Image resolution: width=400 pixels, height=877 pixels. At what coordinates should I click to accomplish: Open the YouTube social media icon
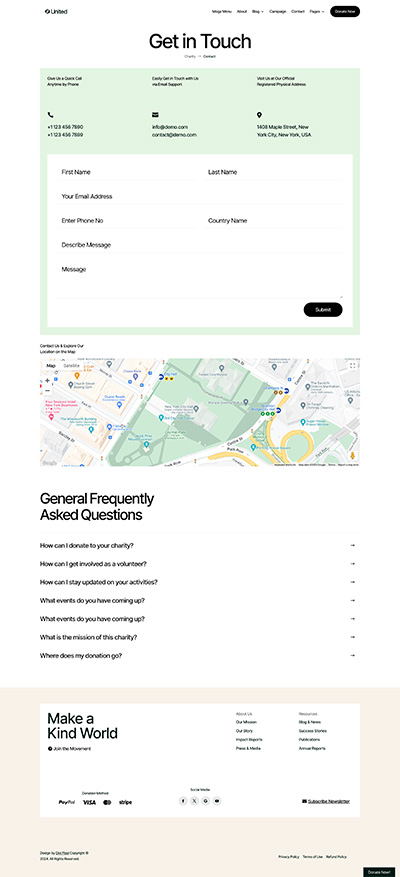[217, 801]
